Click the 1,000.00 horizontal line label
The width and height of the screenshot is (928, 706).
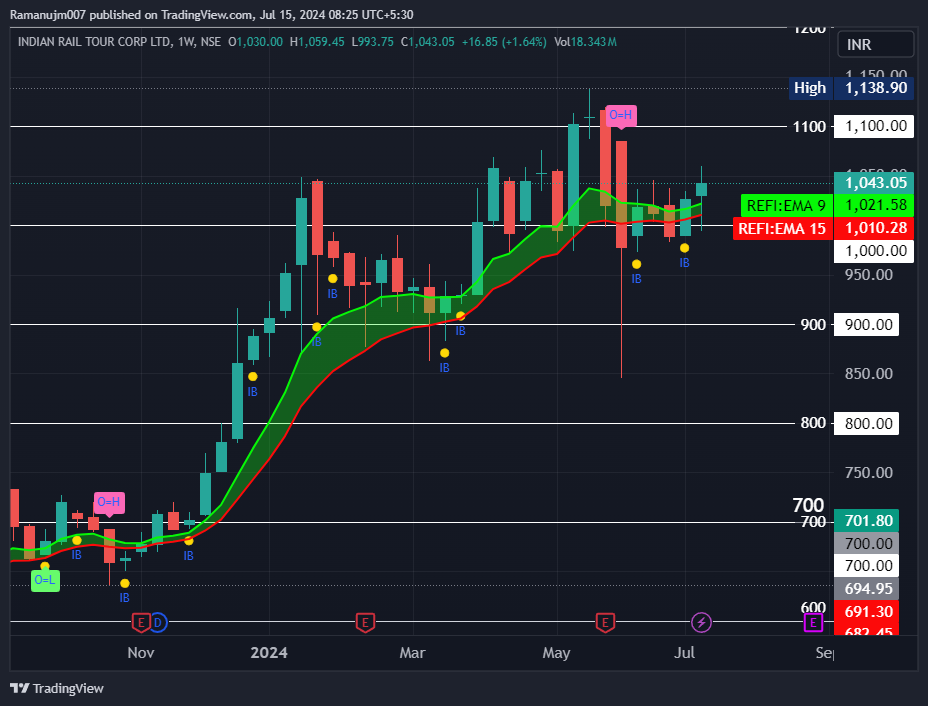point(874,251)
